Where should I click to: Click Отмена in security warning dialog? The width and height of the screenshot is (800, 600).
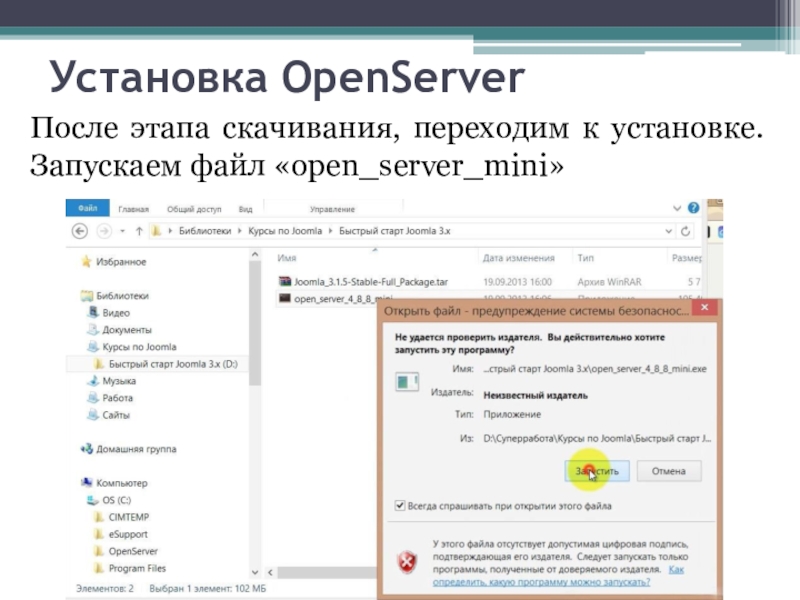(x=669, y=471)
